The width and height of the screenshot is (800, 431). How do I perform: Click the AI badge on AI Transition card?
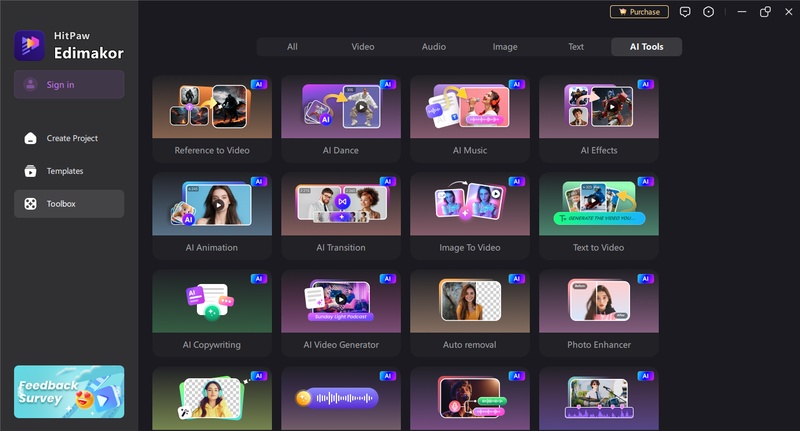(x=388, y=181)
